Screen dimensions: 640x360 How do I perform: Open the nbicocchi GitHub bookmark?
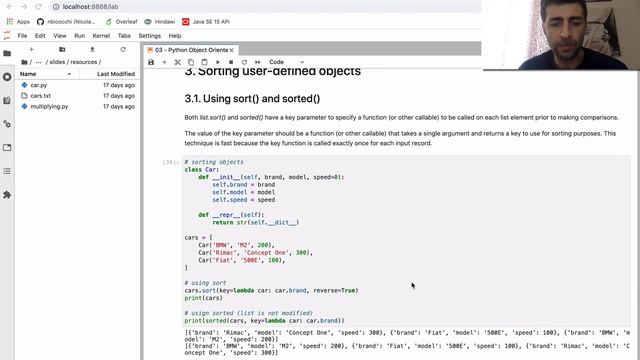(x=66, y=22)
